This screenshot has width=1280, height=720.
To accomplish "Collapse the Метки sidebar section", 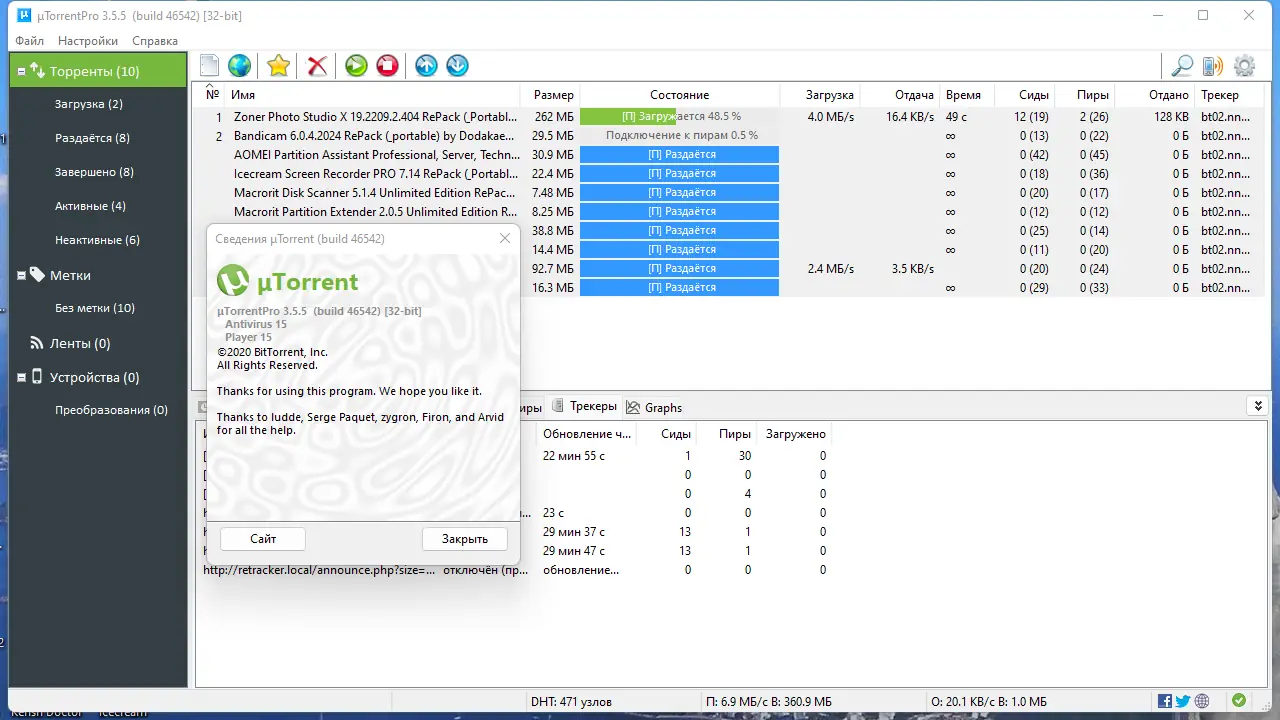I will (x=21, y=275).
